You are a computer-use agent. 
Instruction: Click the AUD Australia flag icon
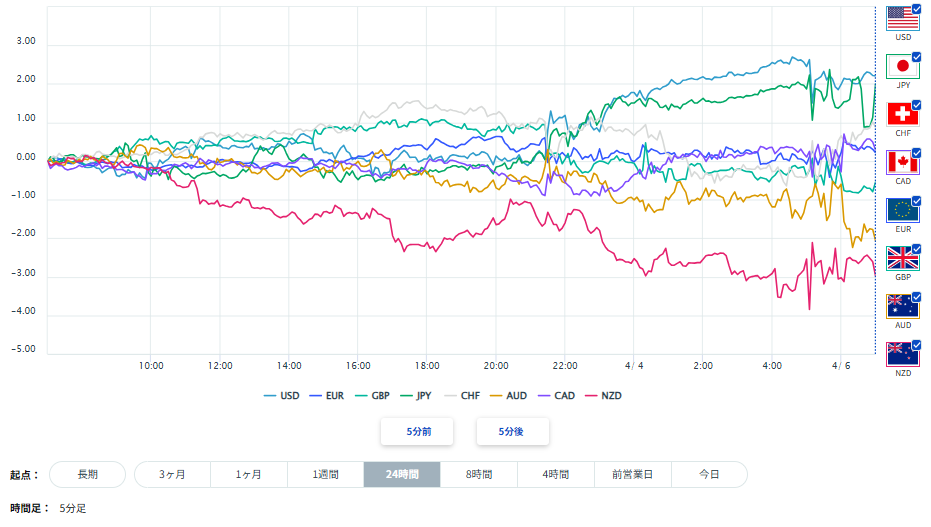[x=902, y=306]
